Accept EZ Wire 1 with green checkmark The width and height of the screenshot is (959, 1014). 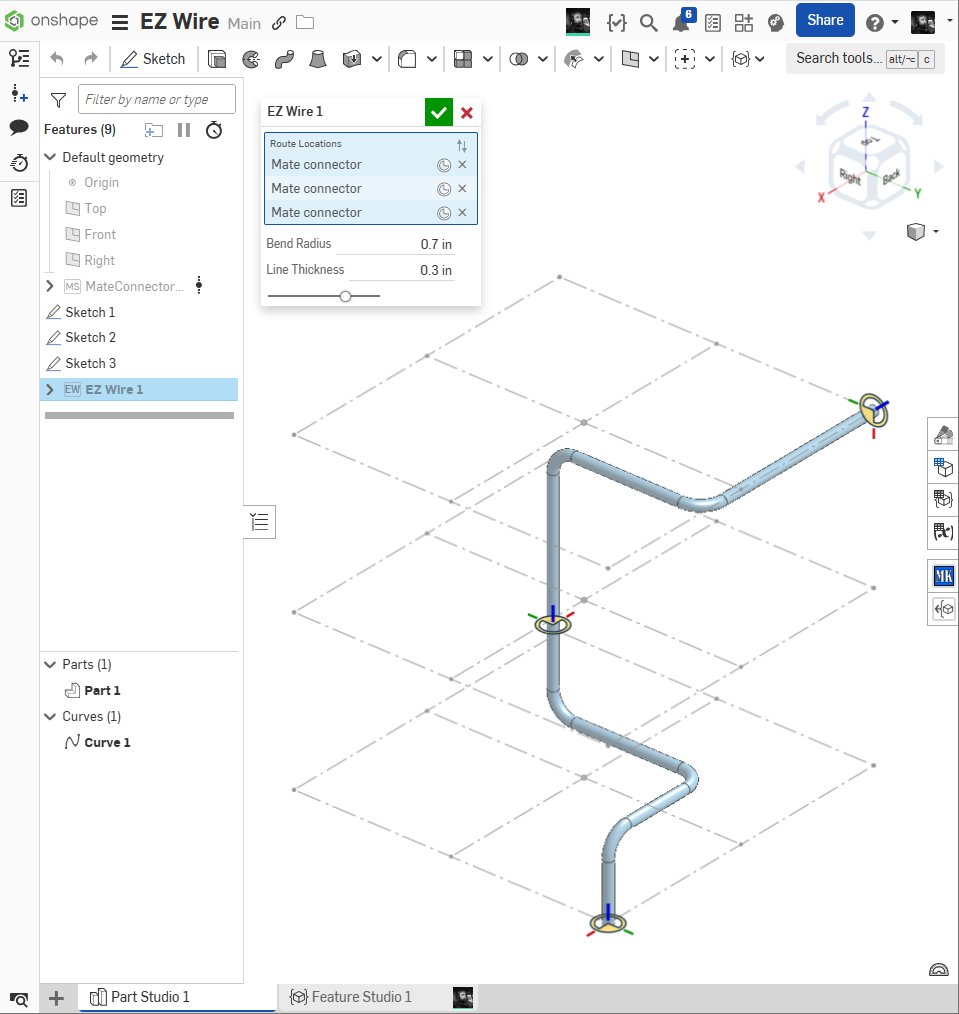438,113
